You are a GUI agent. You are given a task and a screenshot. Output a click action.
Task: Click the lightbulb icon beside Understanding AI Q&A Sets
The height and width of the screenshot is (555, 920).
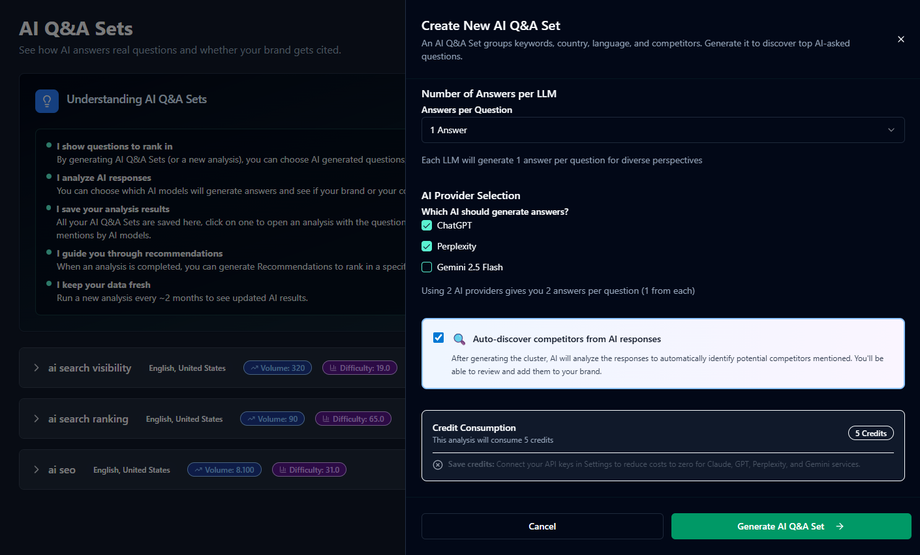pyautogui.click(x=46, y=100)
